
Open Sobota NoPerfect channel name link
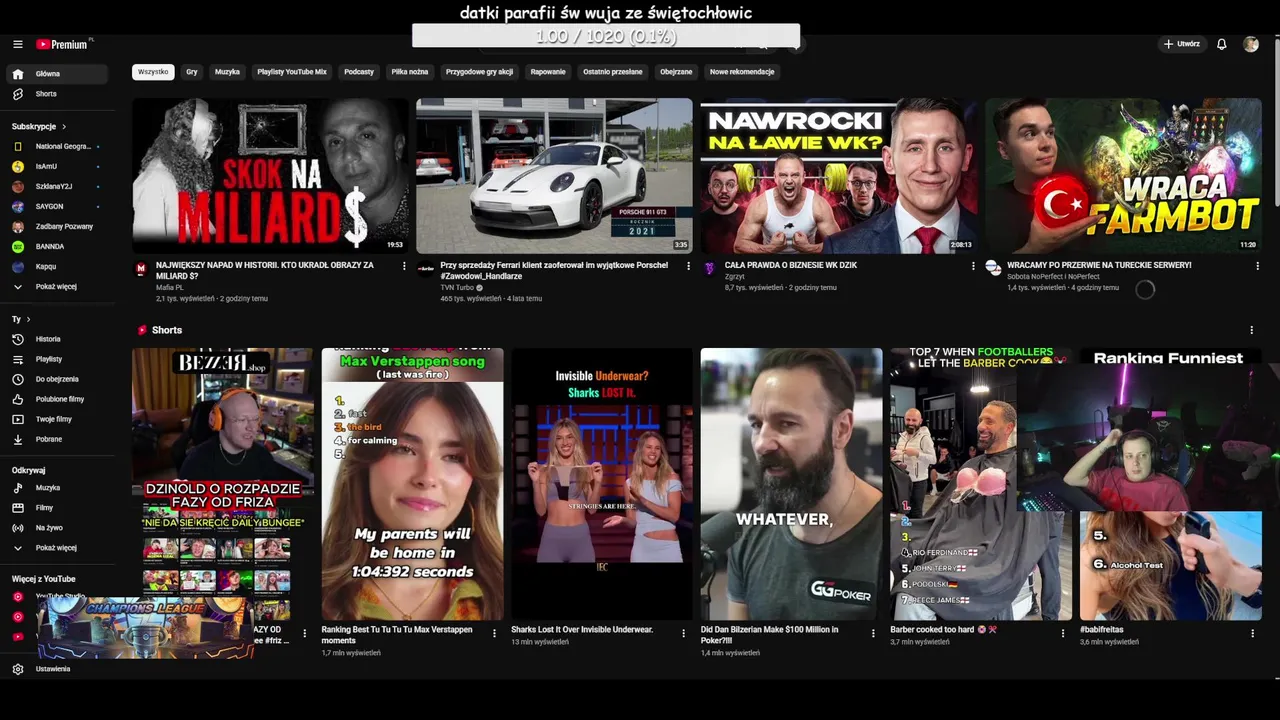click(x=1053, y=276)
